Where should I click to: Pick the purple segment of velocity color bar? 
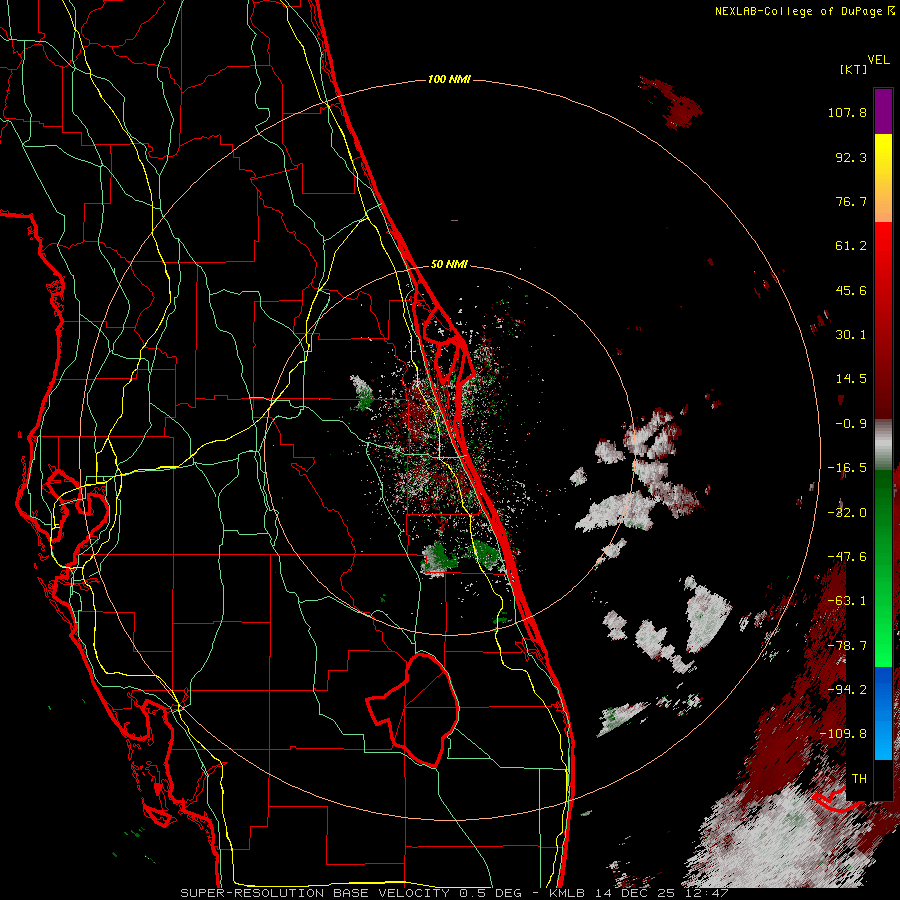[883, 111]
